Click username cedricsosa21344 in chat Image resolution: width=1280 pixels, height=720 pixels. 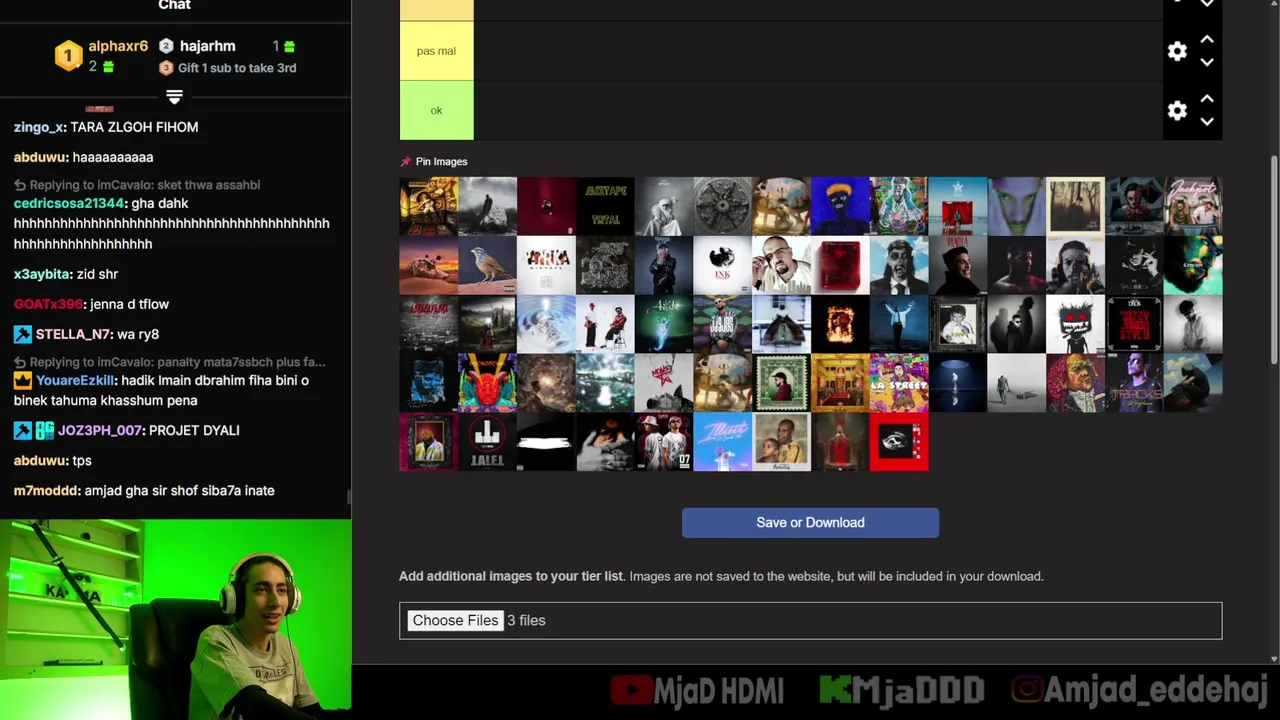click(69, 203)
